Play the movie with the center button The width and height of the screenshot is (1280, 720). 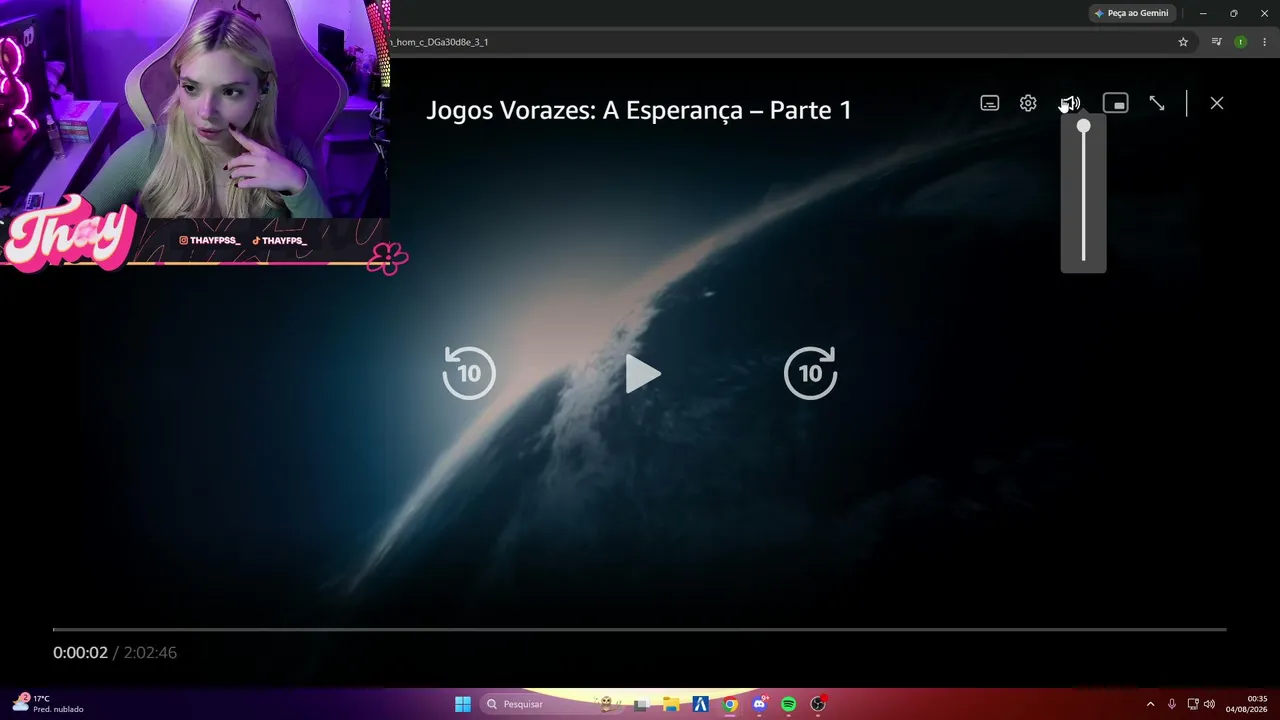tap(641, 374)
